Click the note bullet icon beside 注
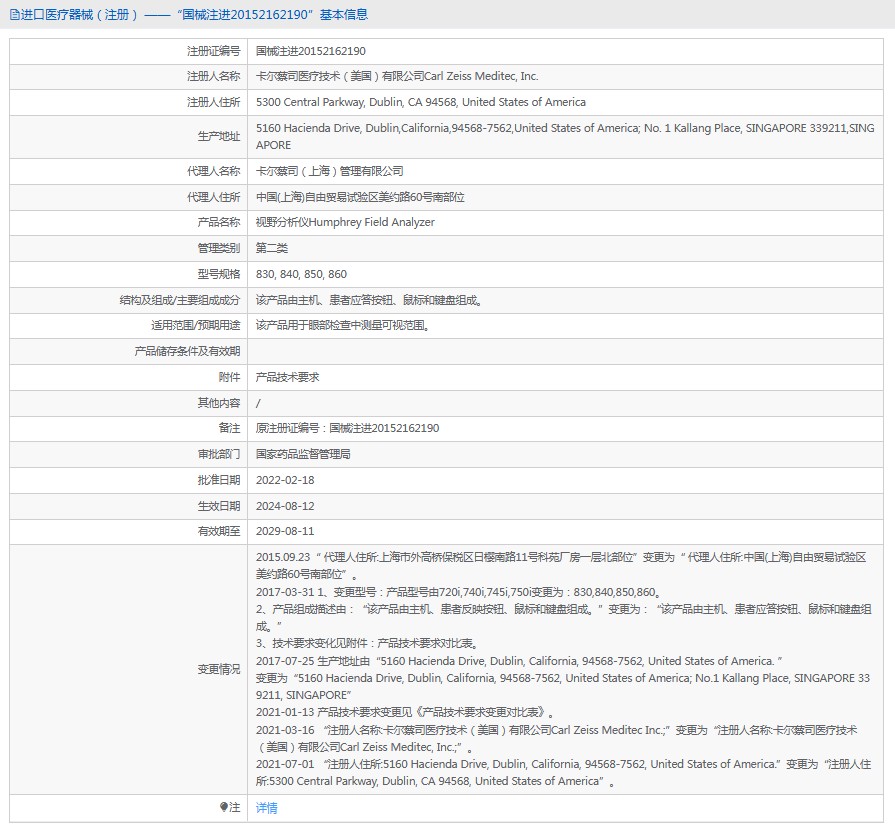The height and width of the screenshot is (831, 895). 224,807
